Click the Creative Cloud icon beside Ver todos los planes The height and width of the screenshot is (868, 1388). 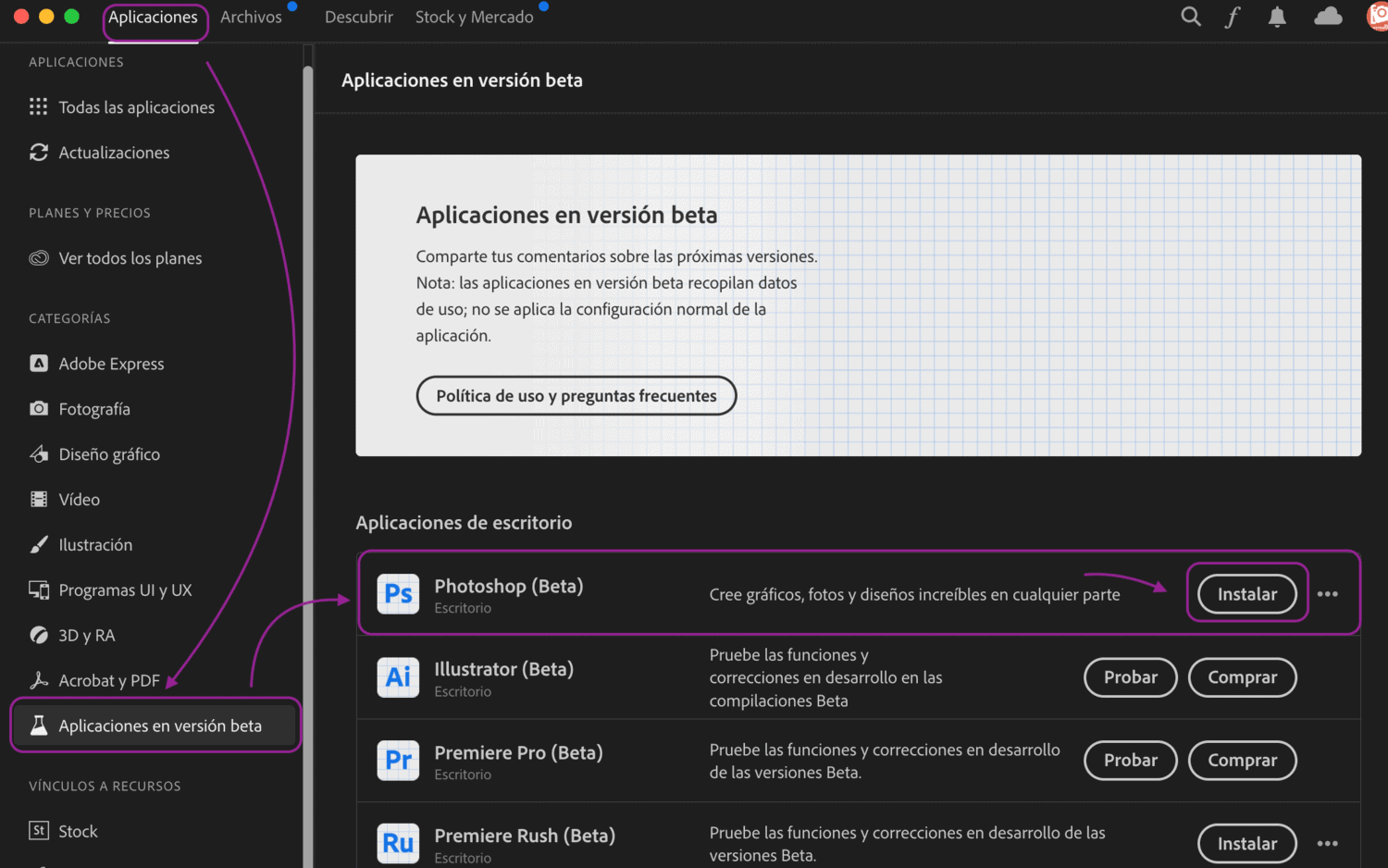38,258
